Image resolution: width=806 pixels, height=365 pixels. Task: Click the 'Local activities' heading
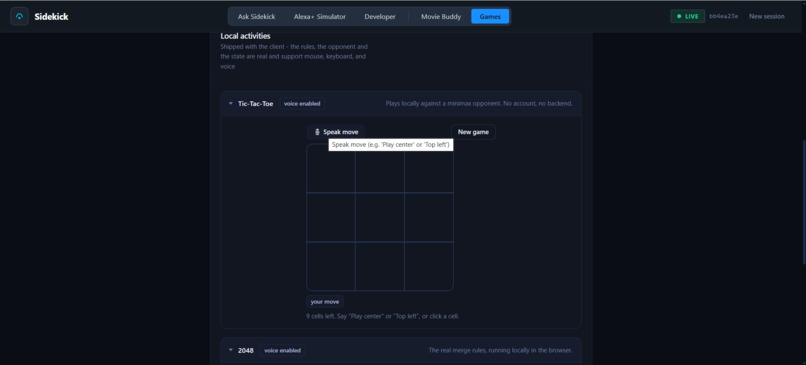(245, 36)
